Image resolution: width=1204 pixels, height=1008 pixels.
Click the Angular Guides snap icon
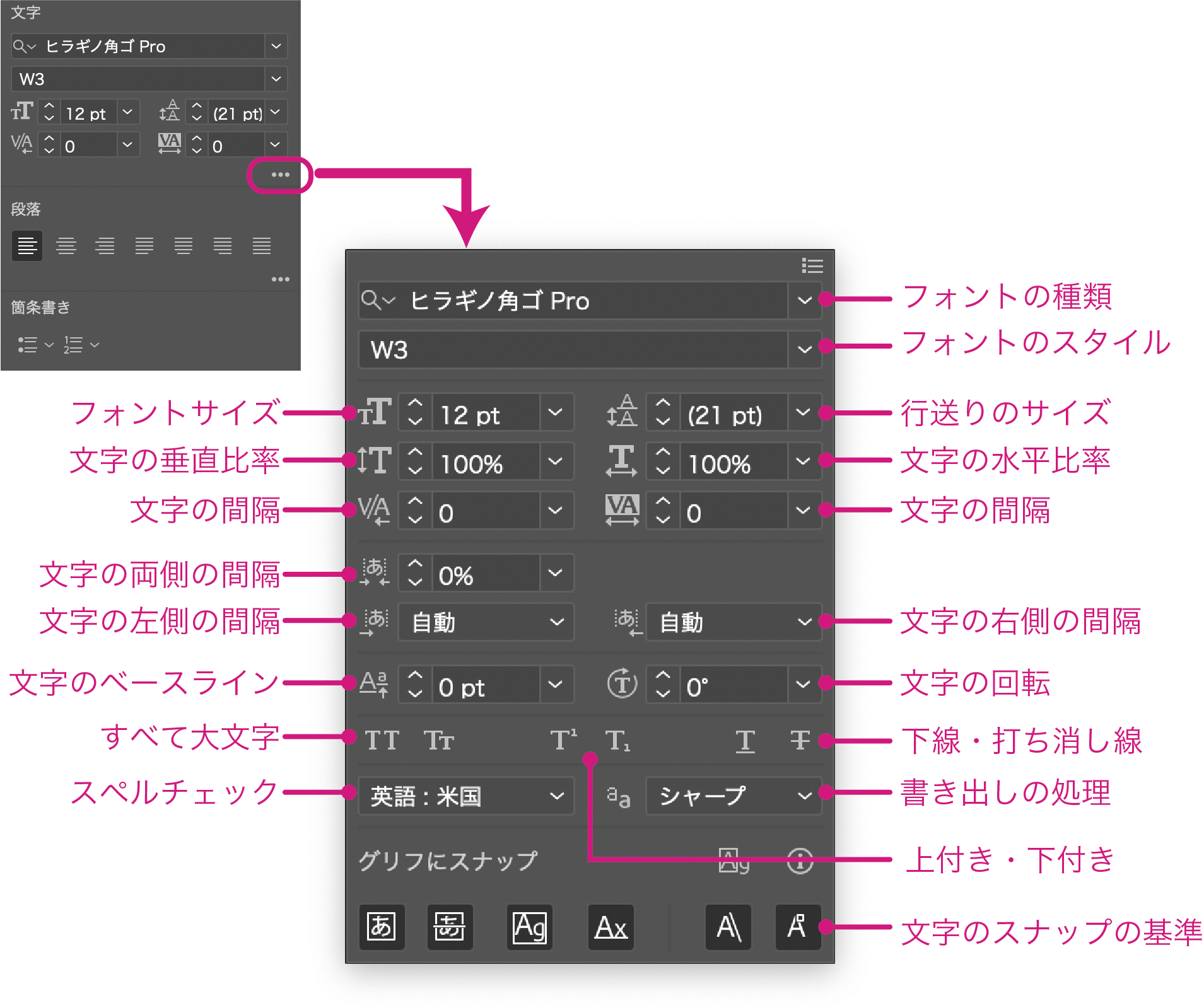pyautogui.click(x=728, y=927)
